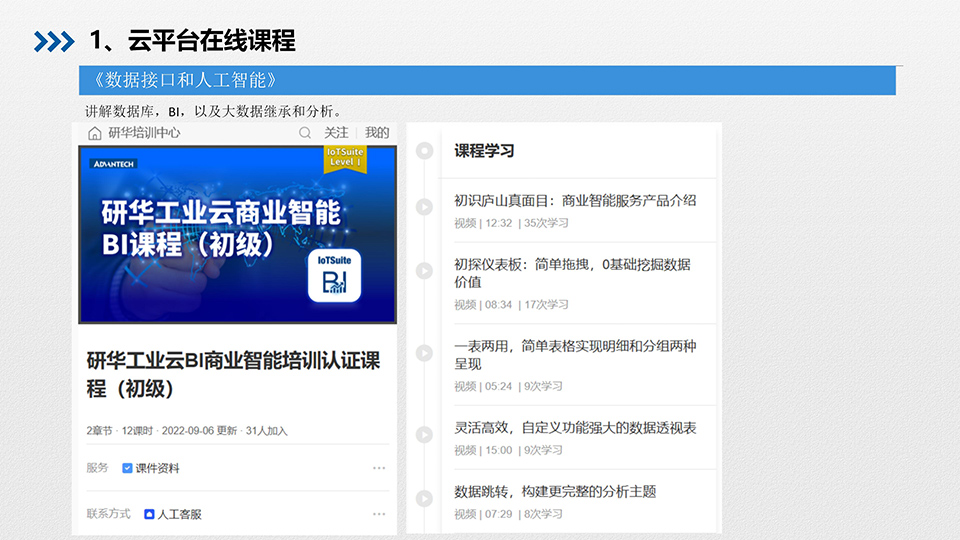Open lesson 灵活高效，自定义功能强大的数据透视表

pyautogui.click(x=575, y=428)
